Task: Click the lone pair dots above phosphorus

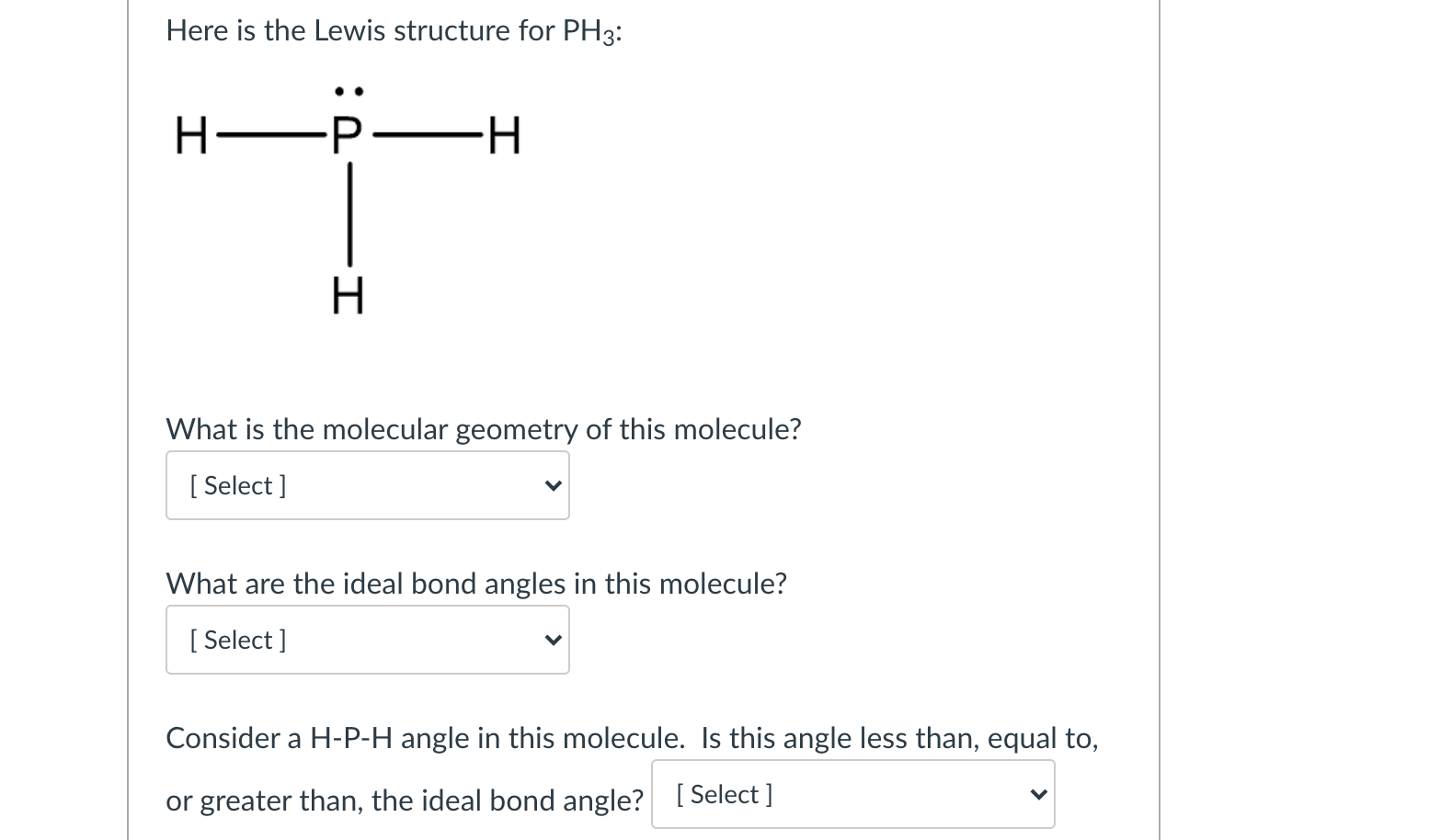Action: click(349, 92)
